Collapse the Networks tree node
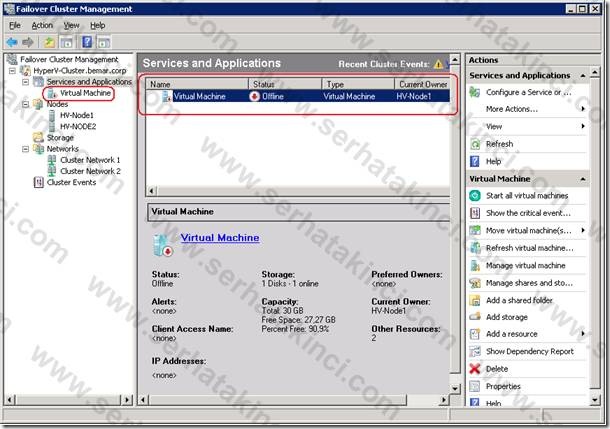This screenshot has width=610, height=429. 26,149
